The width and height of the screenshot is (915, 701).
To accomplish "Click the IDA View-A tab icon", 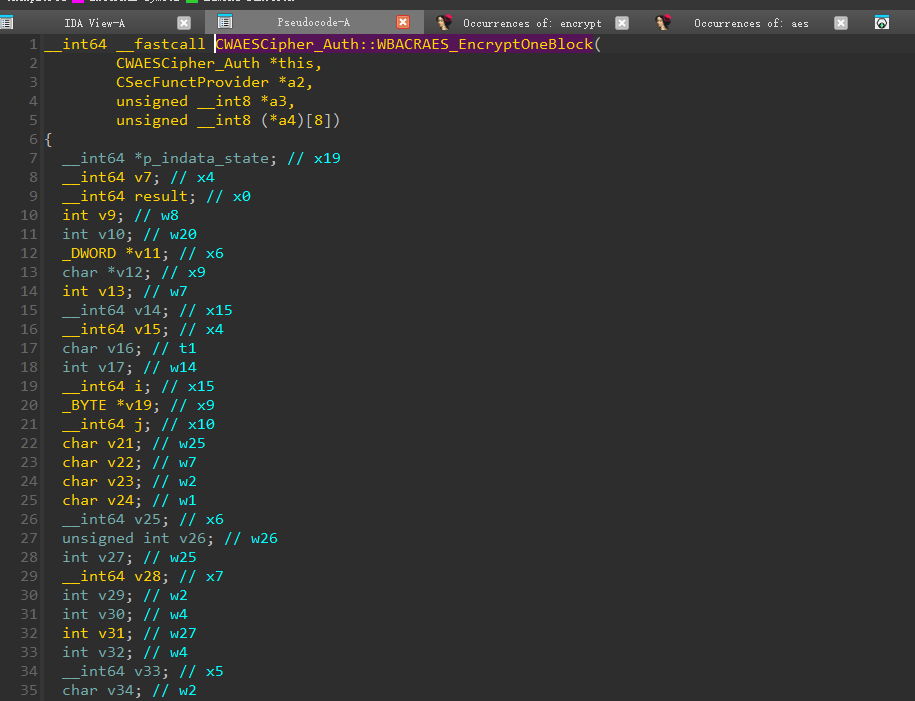I will click(6, 23).
